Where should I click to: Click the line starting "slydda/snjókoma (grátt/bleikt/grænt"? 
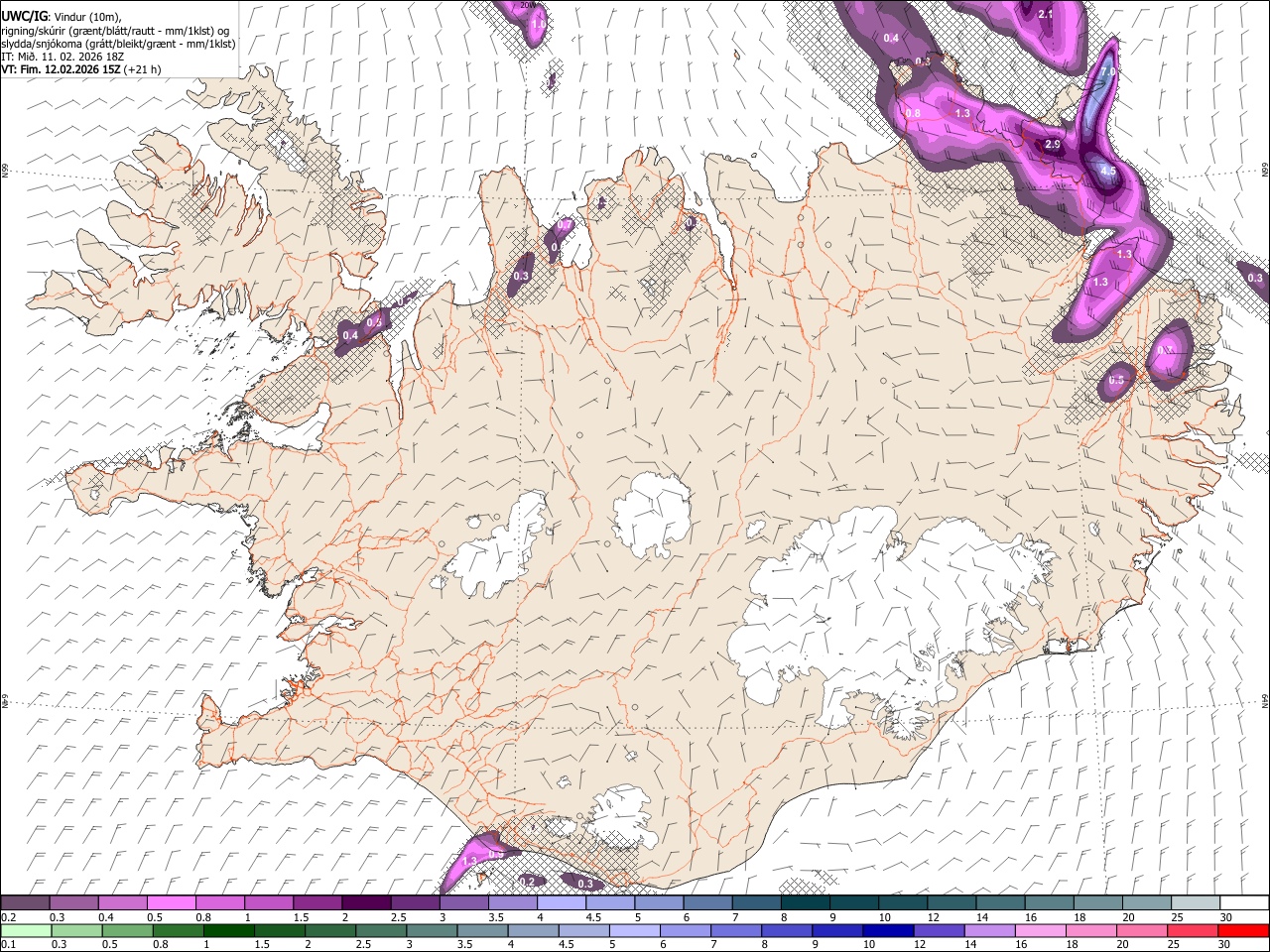pyautogui.click(x=118, y=44)
